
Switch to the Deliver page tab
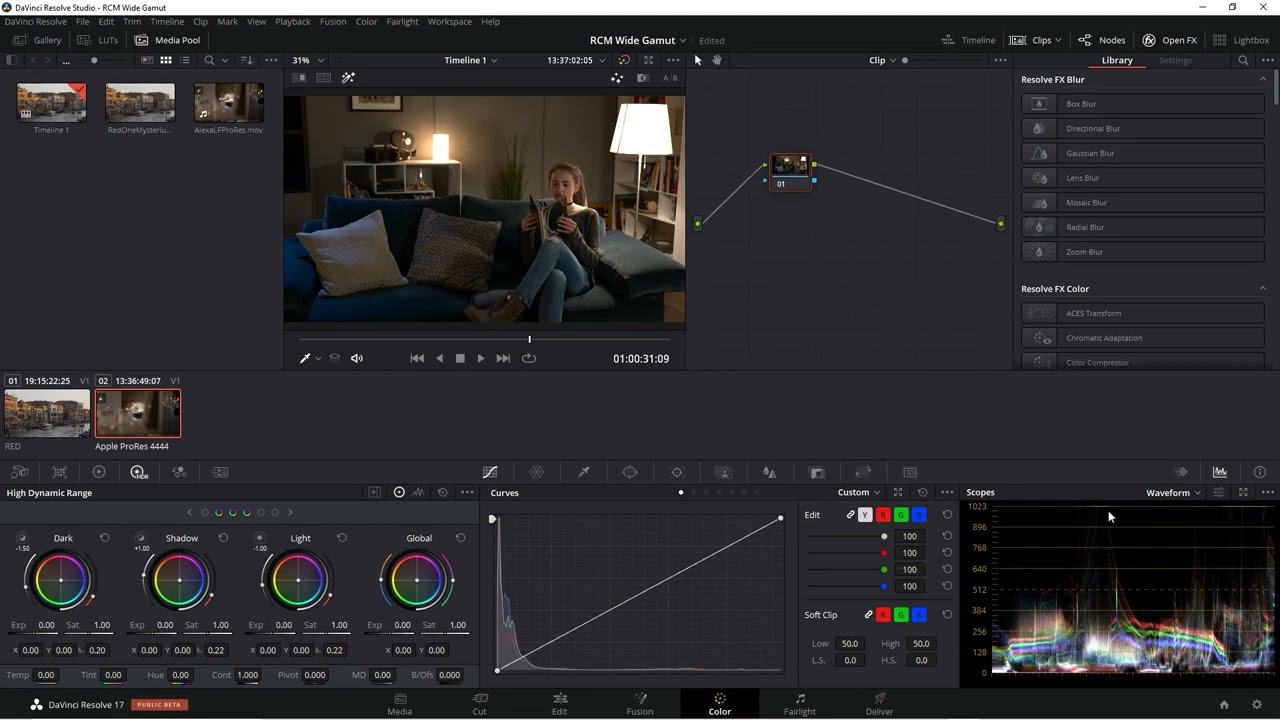879,704
